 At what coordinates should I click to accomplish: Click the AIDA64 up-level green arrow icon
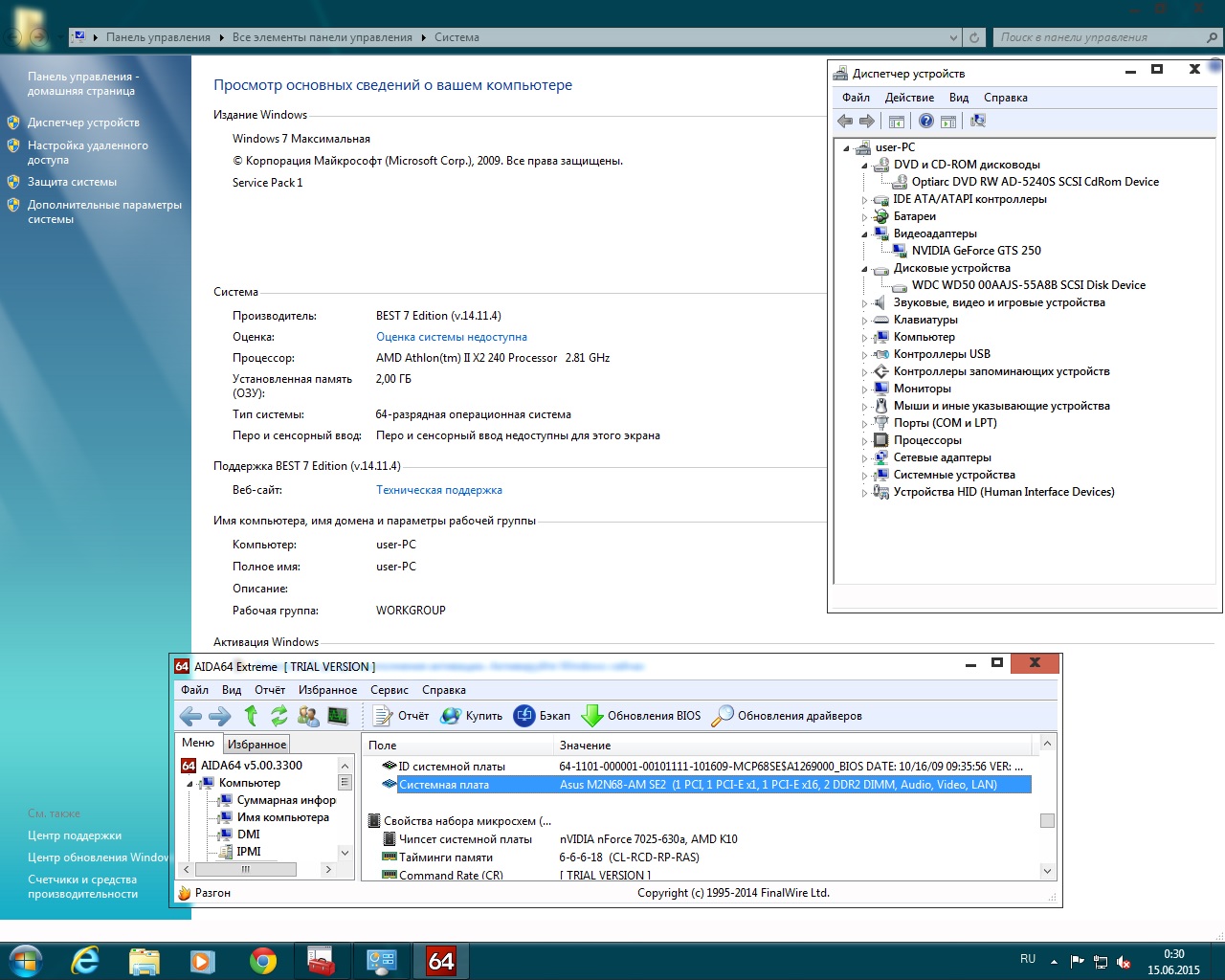tap(251, 716)
